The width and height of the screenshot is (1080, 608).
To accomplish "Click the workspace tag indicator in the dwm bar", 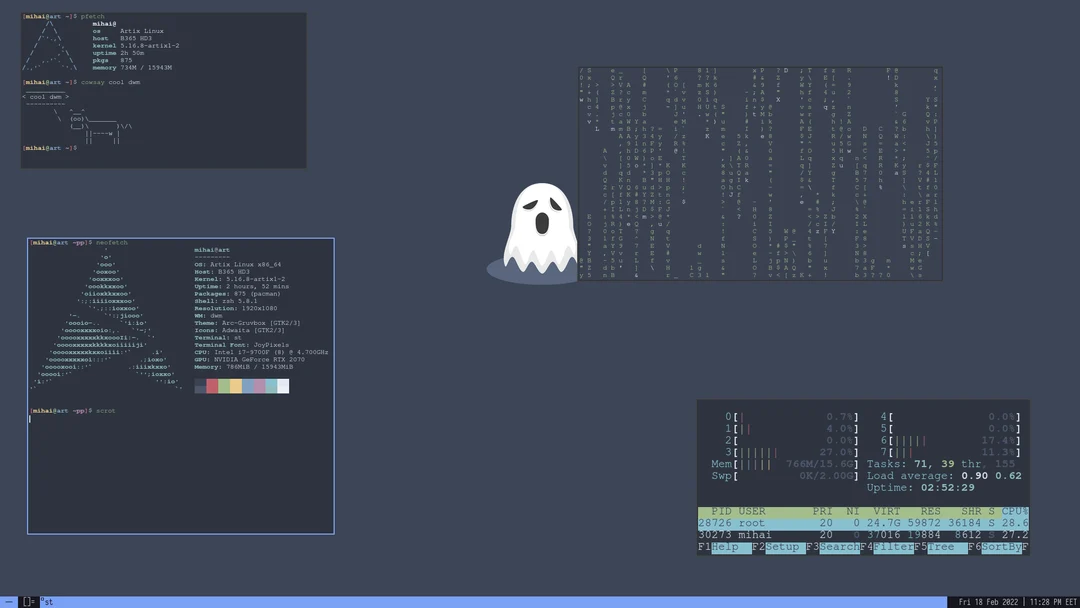I will point(10,601).
